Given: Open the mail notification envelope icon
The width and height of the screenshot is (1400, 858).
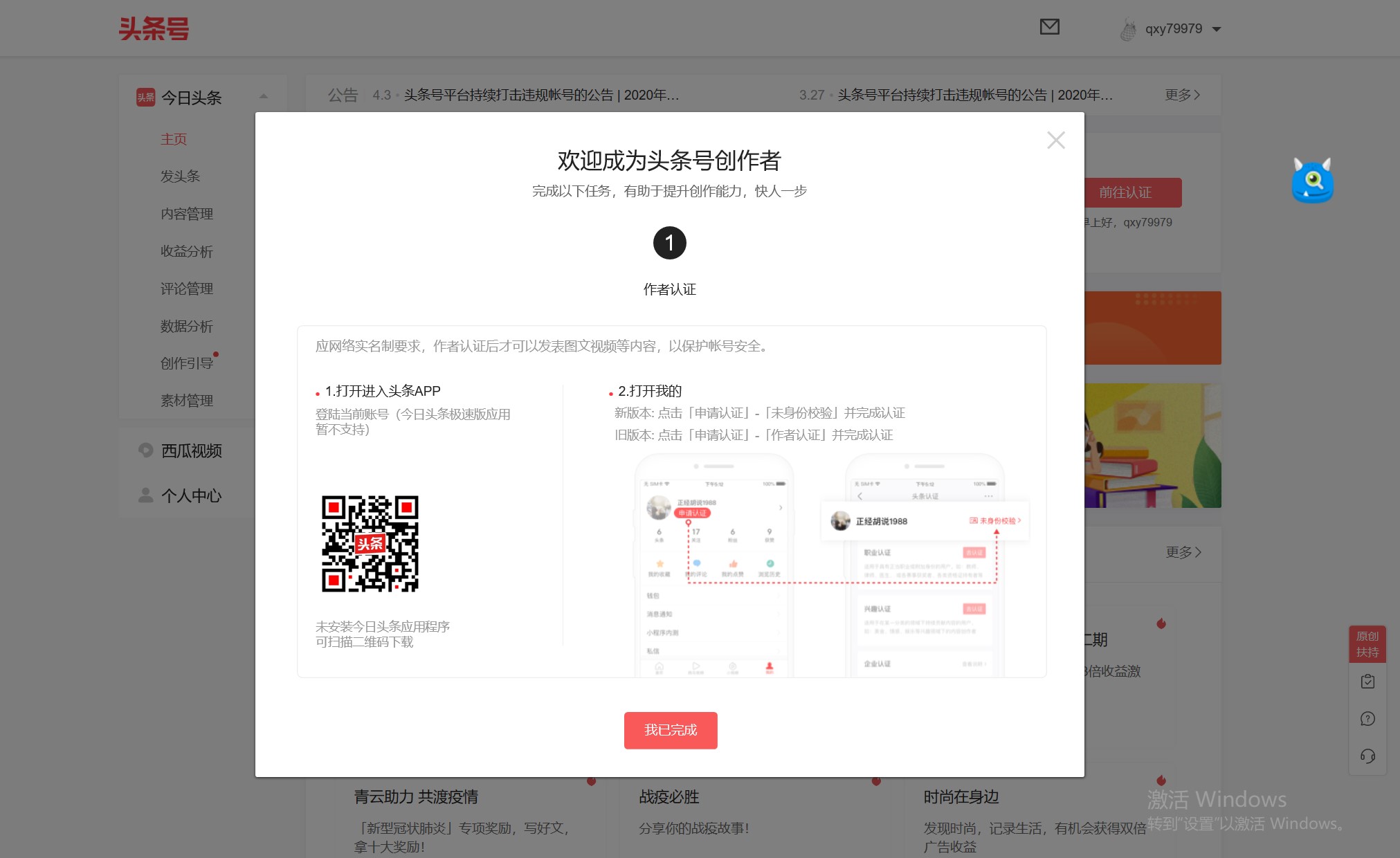Looking at the screenshot, I should [1050, 27].
